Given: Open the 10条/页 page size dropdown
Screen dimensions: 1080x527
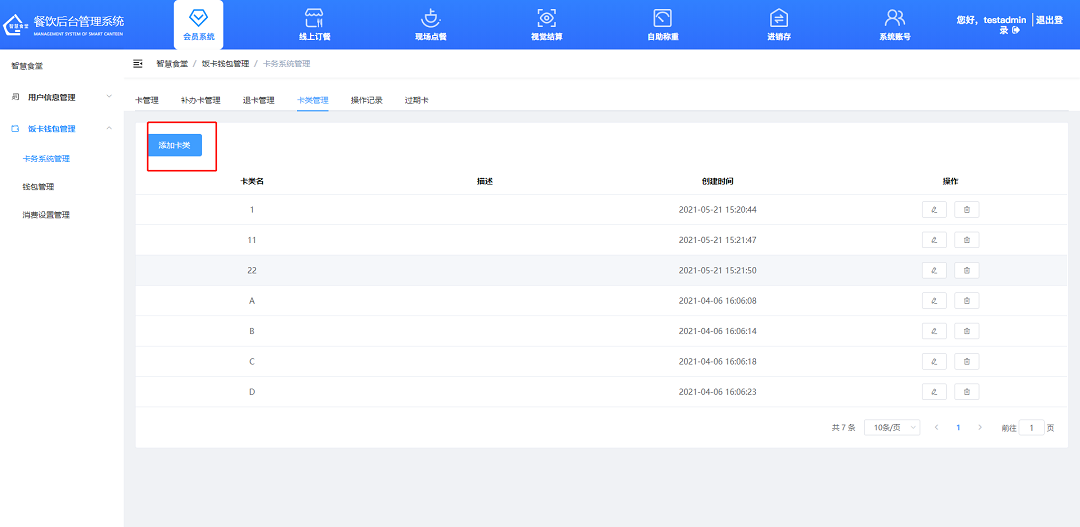Looking at the screenshot, I should tap(891, 427).
